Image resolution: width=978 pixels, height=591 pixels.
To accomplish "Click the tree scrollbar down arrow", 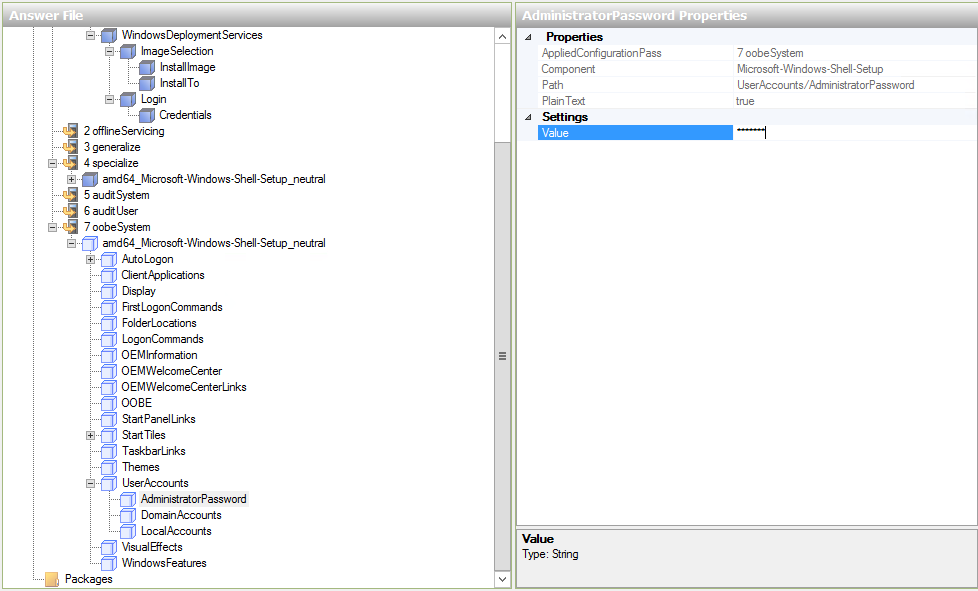I will pos(503,579).
